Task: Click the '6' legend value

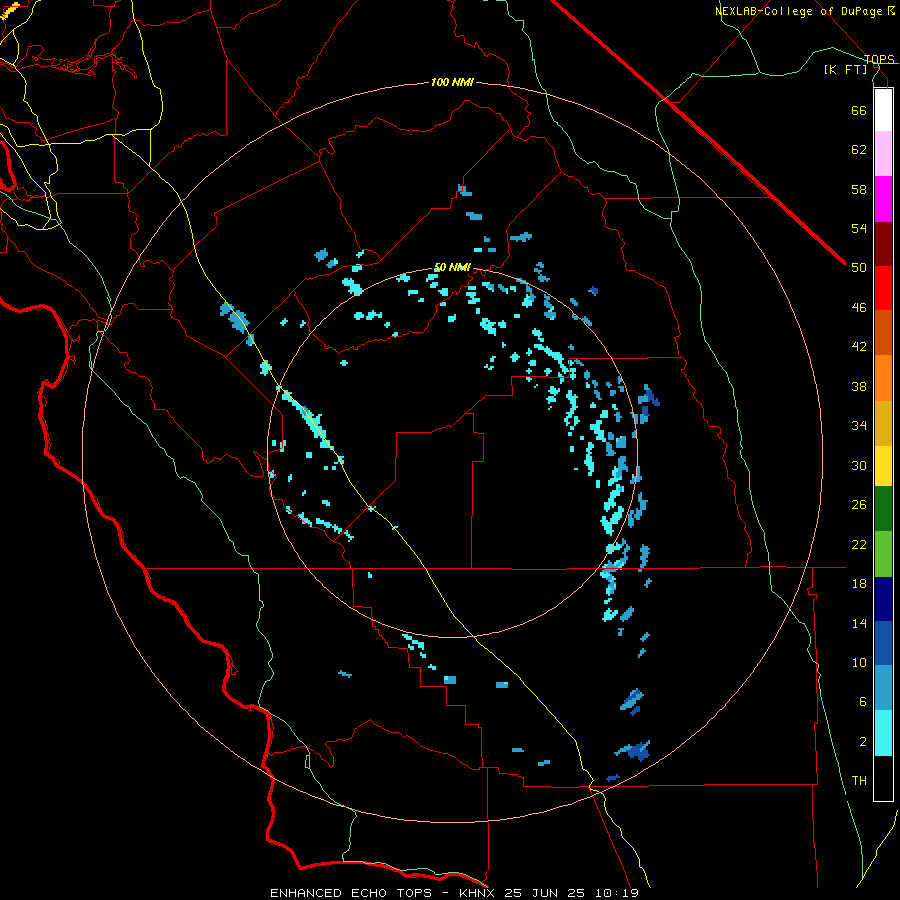Action: point(863,702)
